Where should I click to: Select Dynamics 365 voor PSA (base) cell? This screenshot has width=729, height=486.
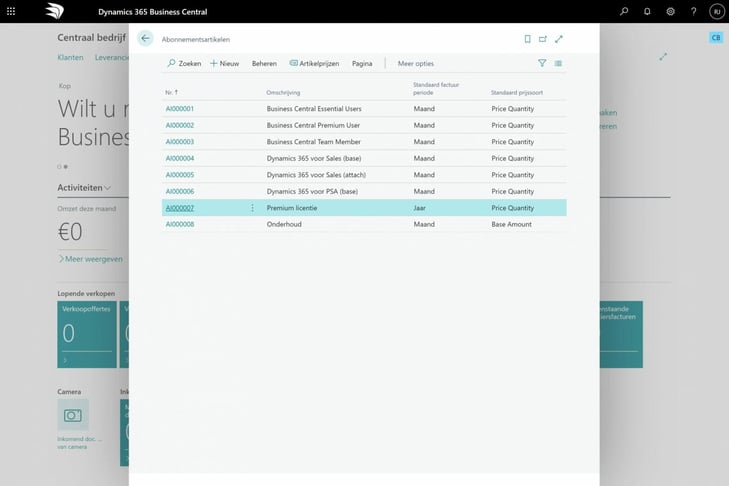tap(312, 191)
